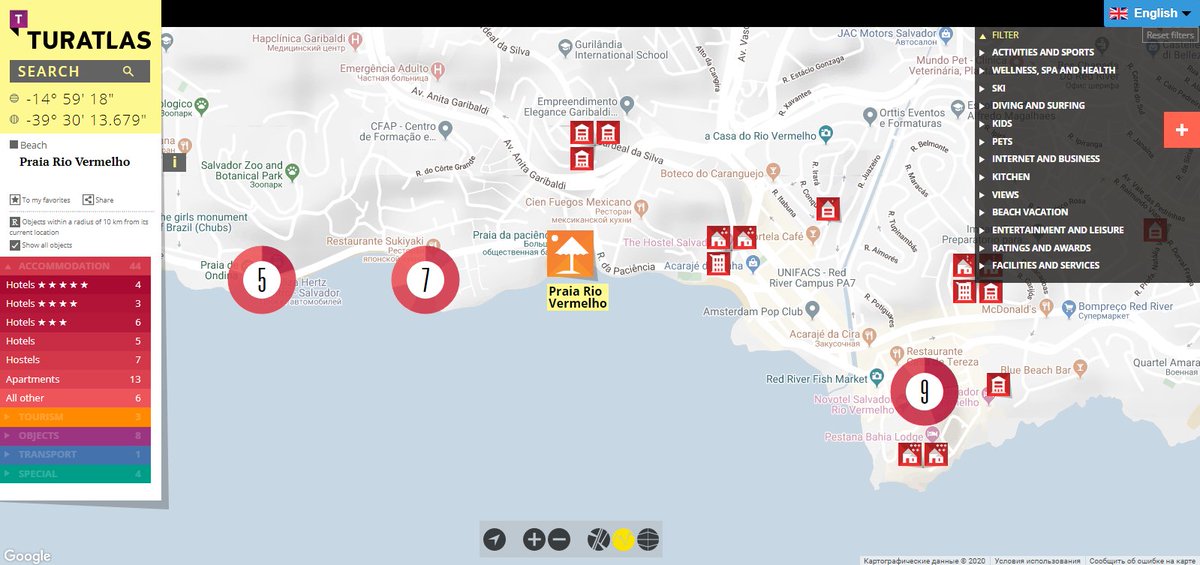Locate my current position on map
The width and height of the screenshot is (1200, 565).
[494, 540]
